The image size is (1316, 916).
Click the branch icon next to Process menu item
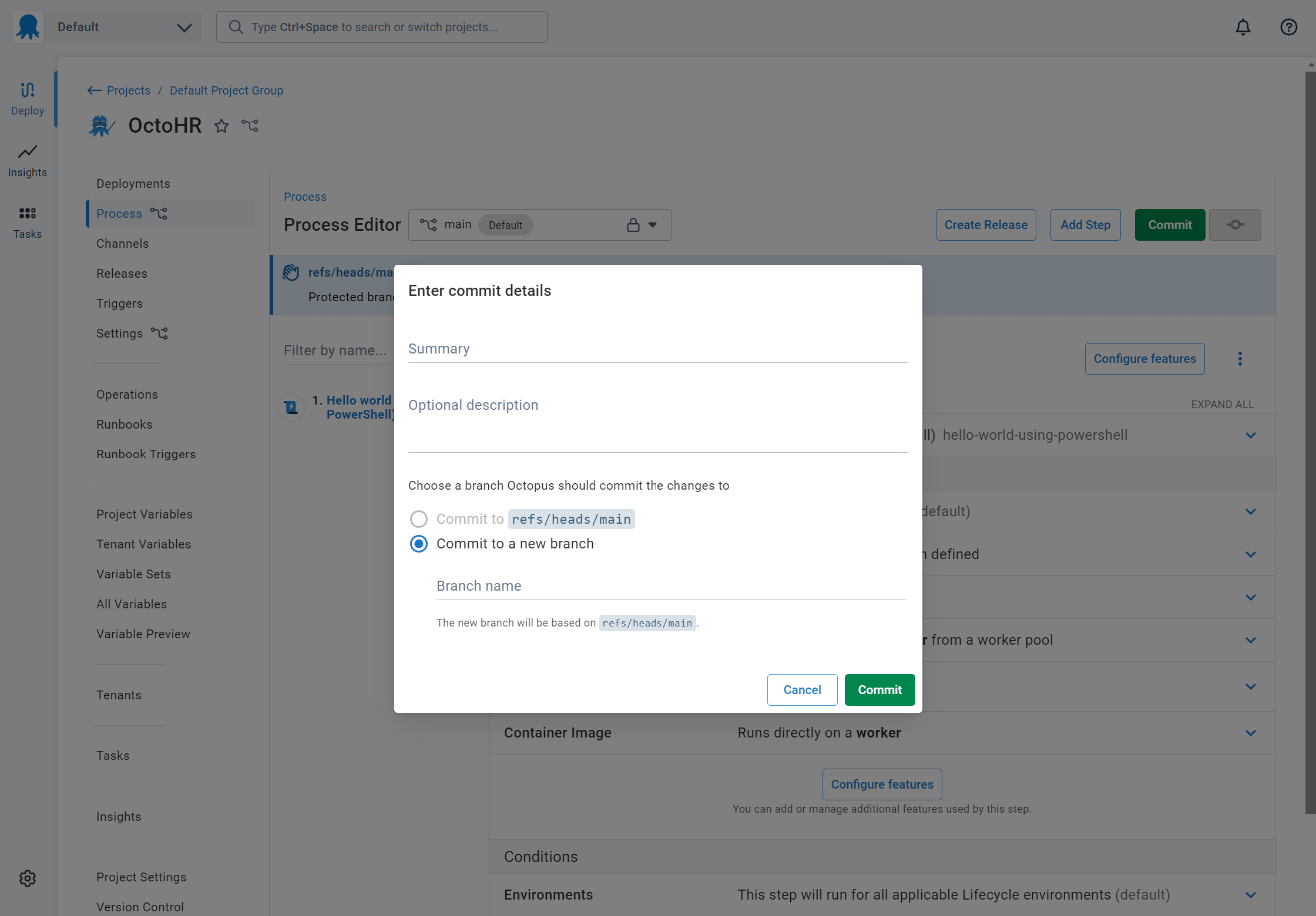pos(159,213)
